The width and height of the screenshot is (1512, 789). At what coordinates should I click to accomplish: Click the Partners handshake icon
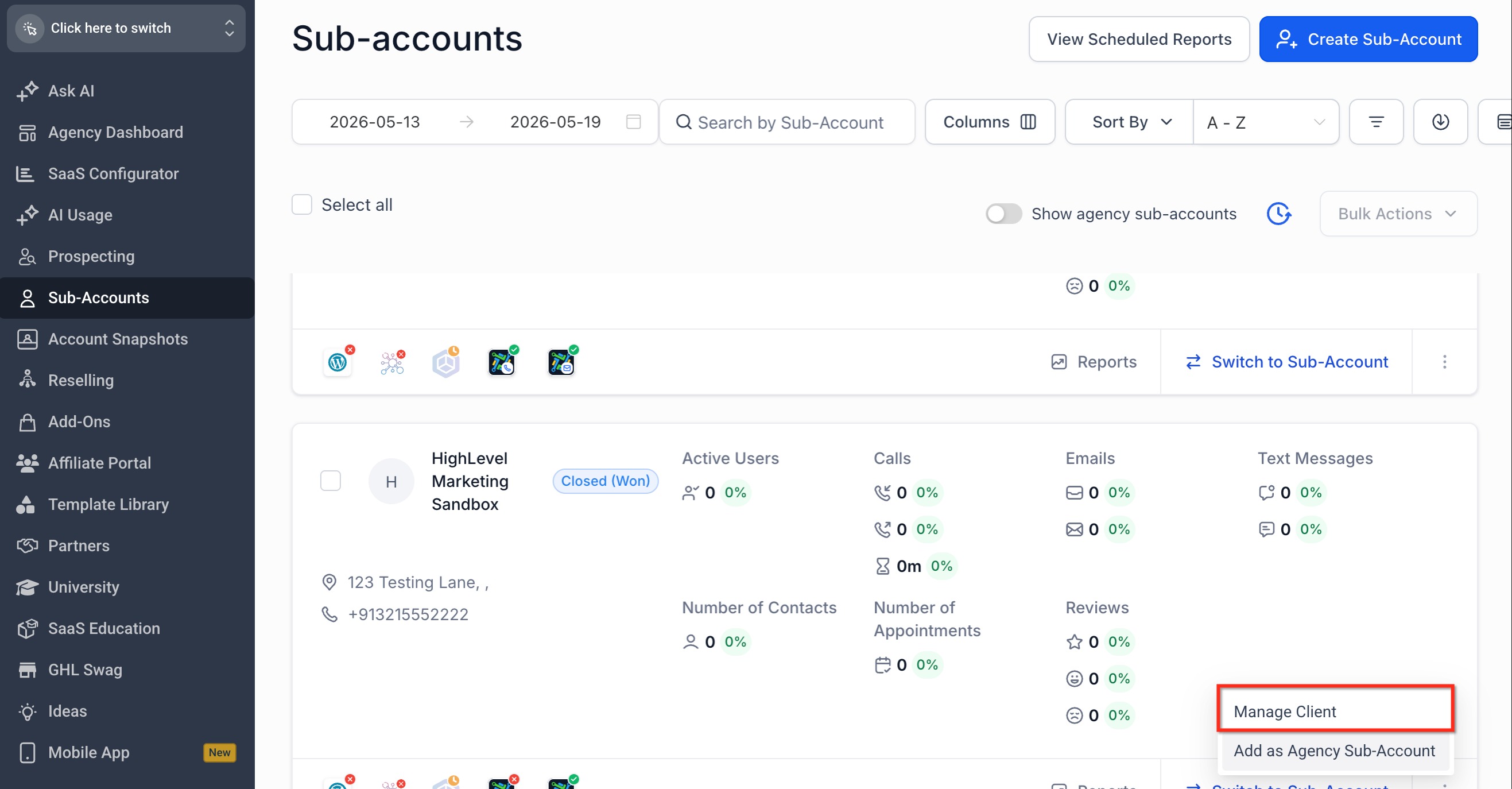tap(27, 546)
